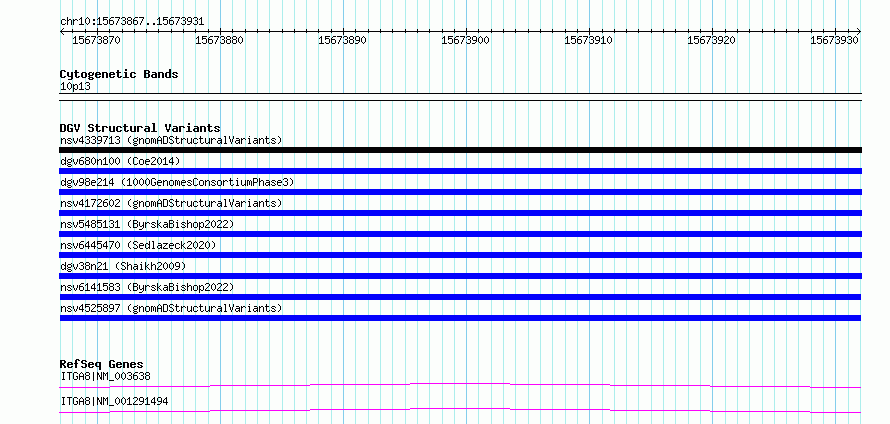890x424 pixels.
Task: Click ruler position 15673920
Action: pyautogui.click(x=712, y=40)
